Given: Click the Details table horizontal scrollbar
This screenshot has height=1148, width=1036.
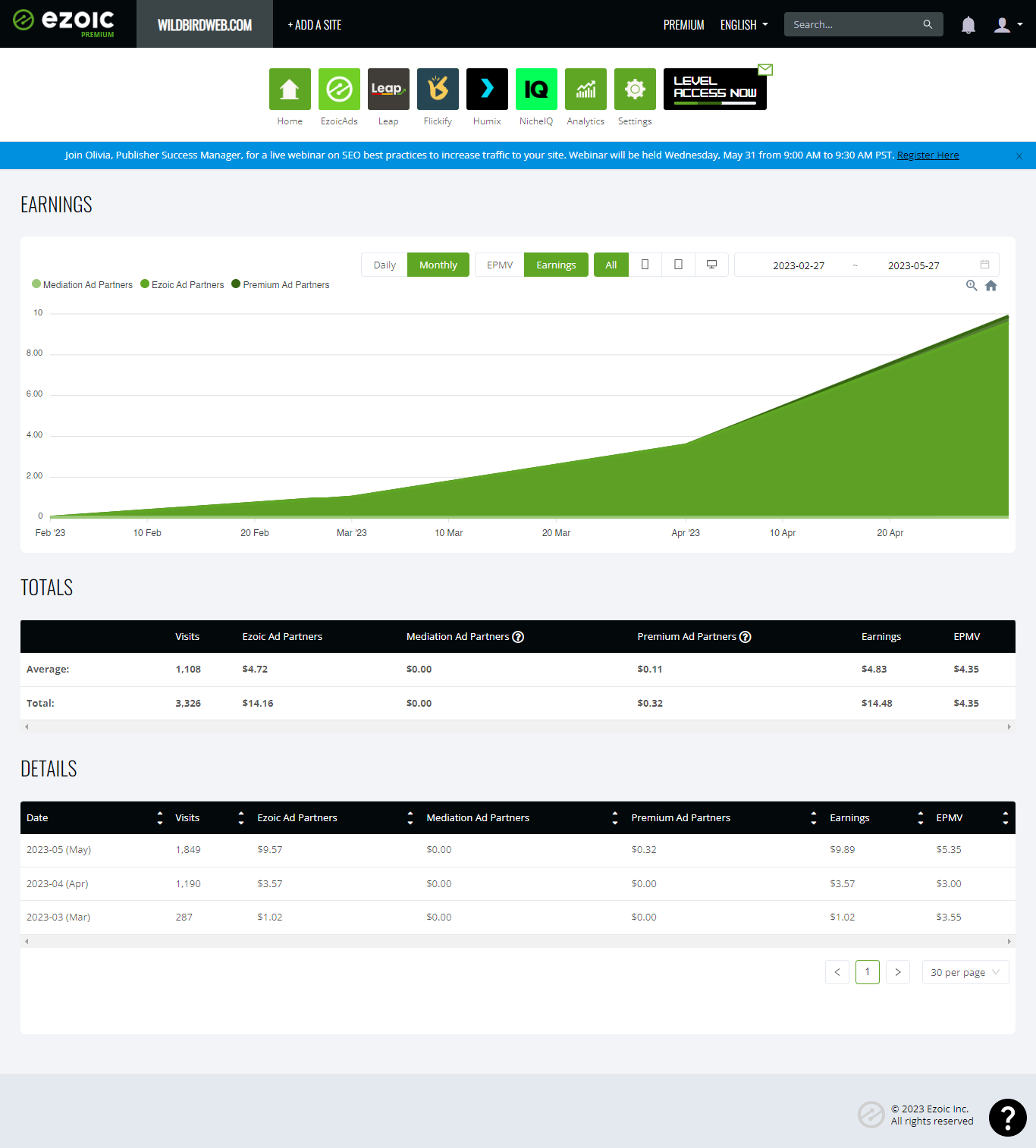Looking at the screenshot, I should 518,941.
